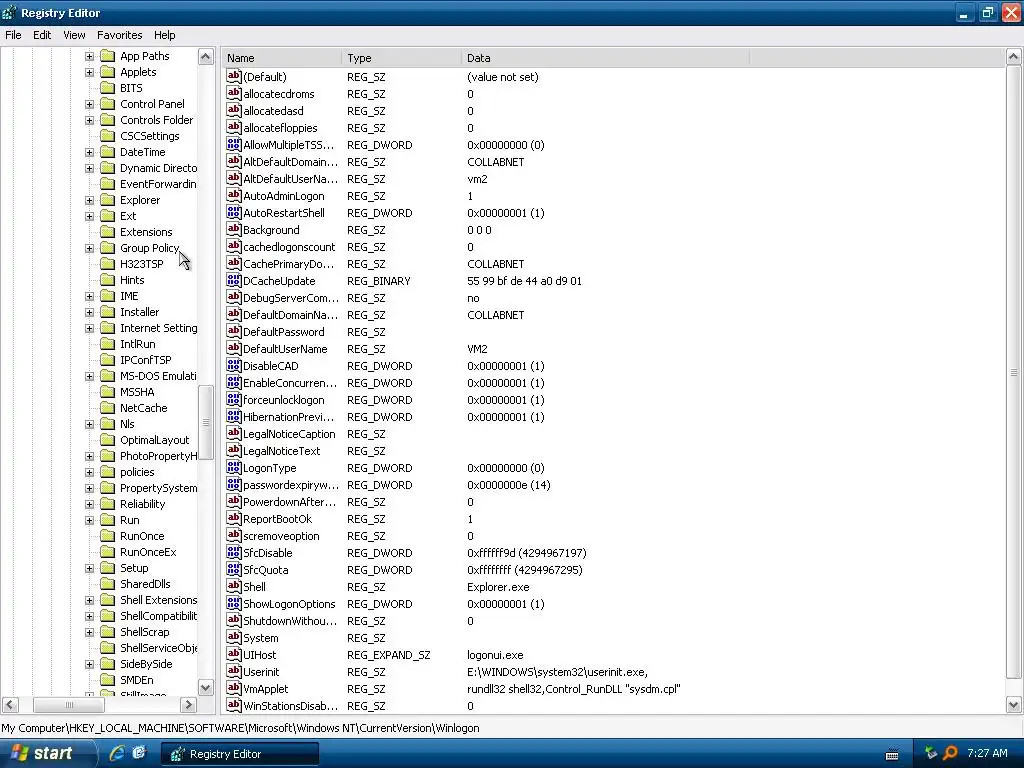Image resolution: width=1024 pixels, height=768 pixels.
Task: Click the 7:27 AM clock
Action: tap(987, 753)
